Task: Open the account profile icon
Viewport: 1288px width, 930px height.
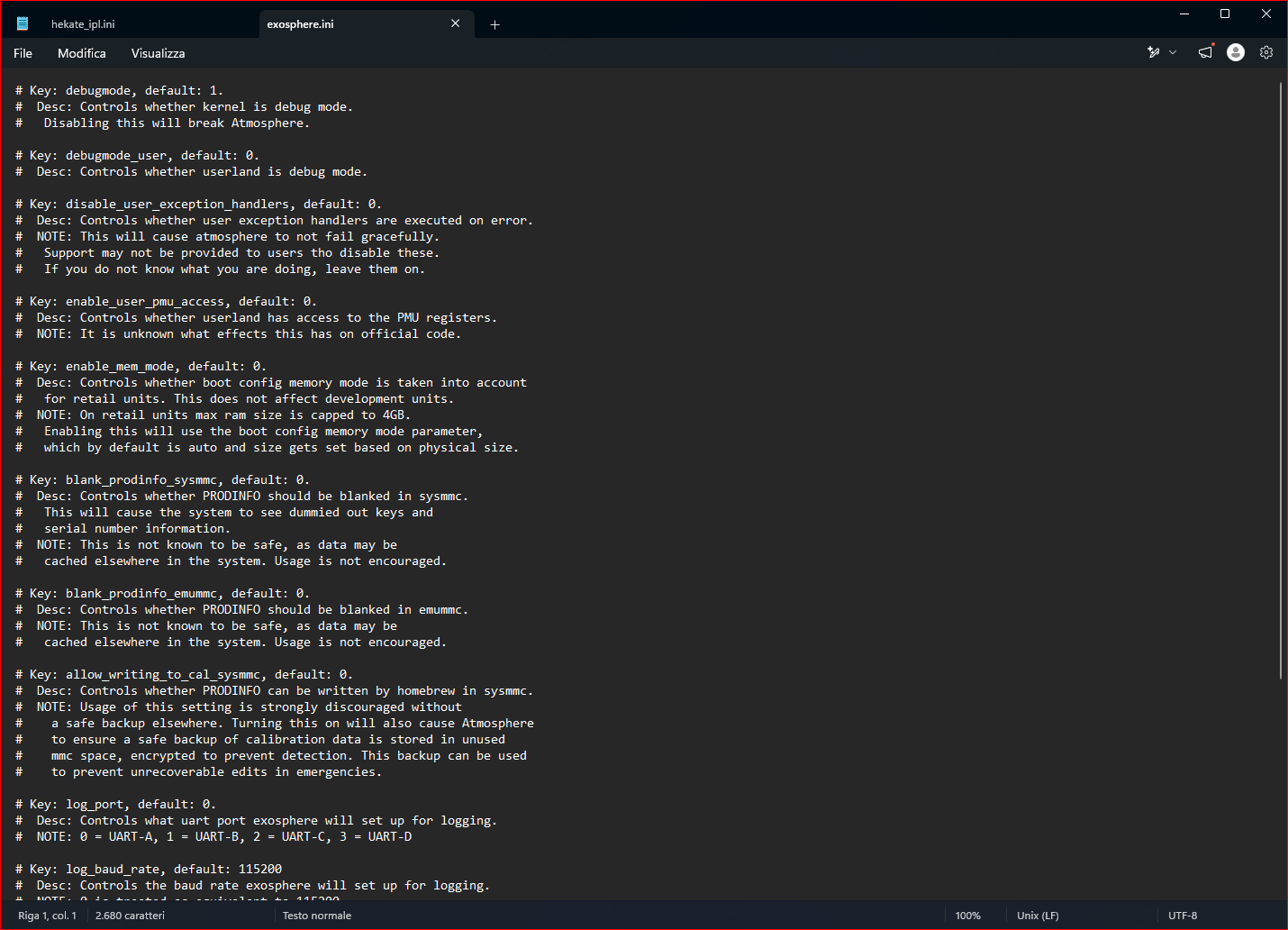Action: (x=1236, y=52)
